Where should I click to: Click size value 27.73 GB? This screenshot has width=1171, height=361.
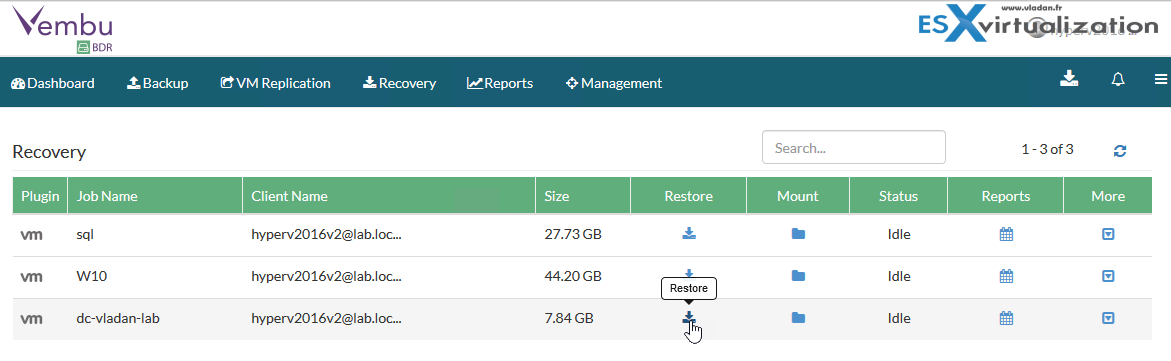point(573,234)
